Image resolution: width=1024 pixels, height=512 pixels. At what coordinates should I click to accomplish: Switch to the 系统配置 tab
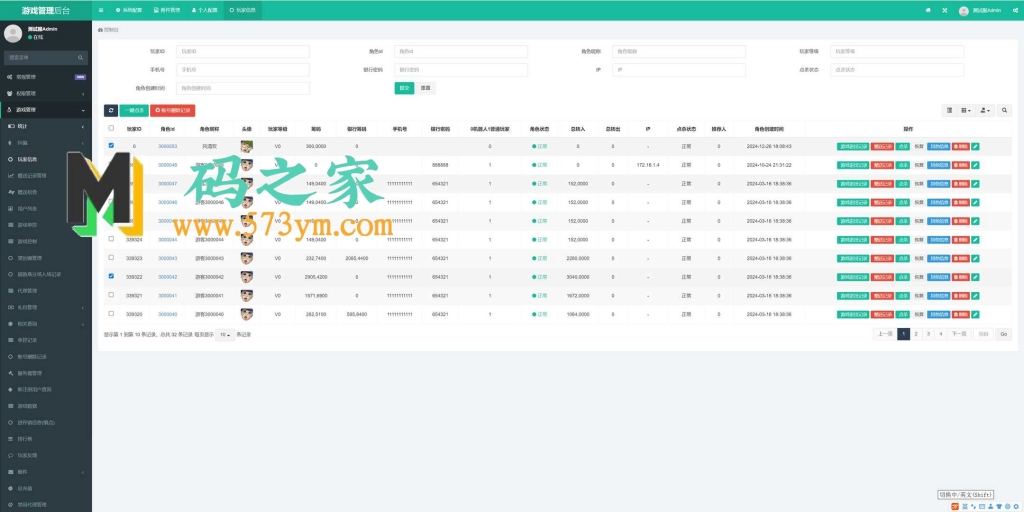coord(129,10)
